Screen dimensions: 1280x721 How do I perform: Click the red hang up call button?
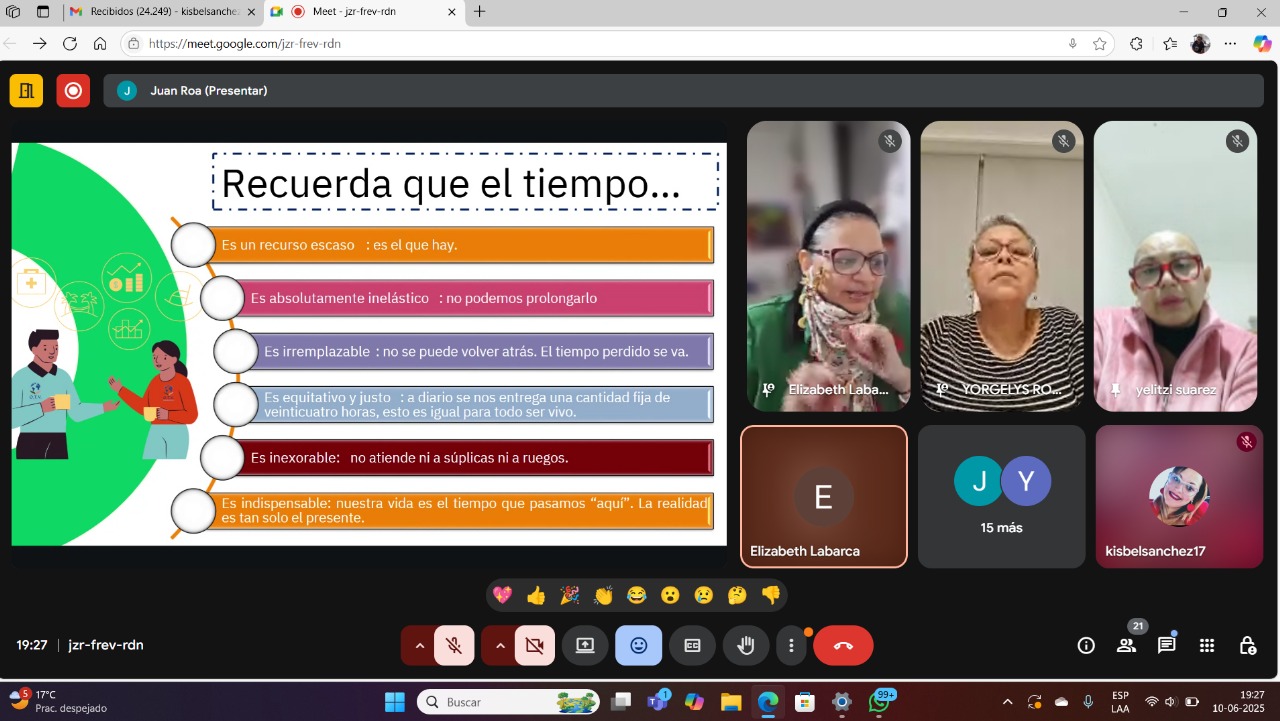[843, 646]
